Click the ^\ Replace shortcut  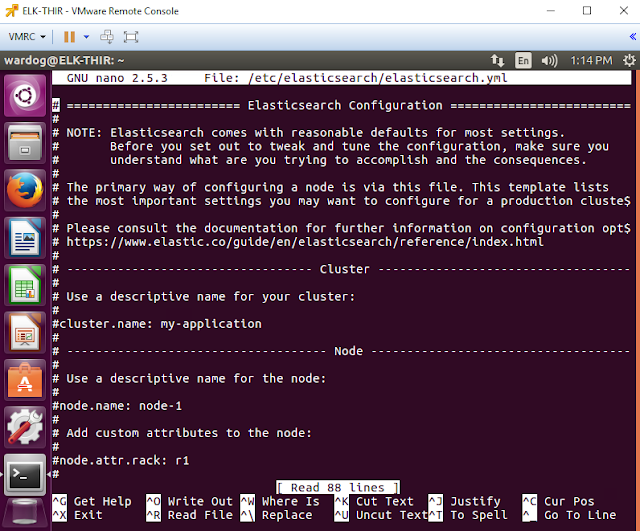tap(276, 515)
